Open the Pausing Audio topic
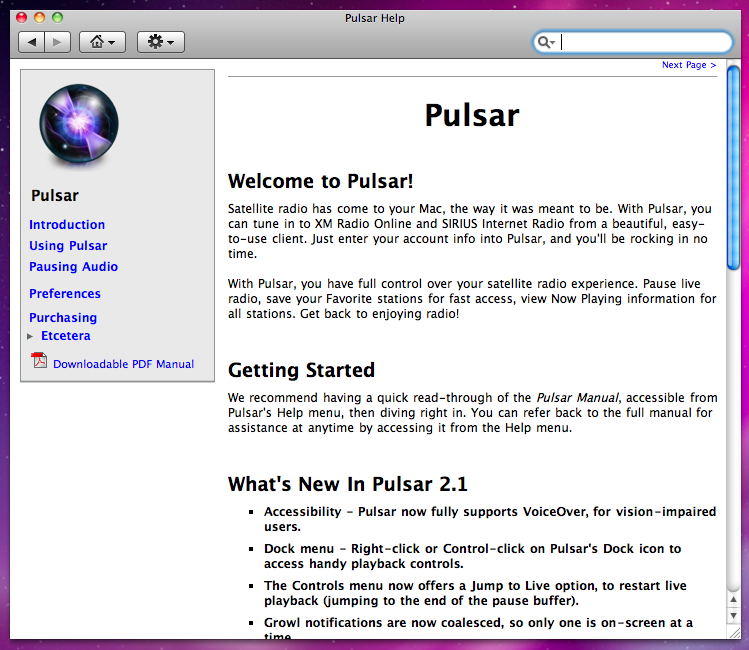Viewport: 749px width, 650px height. click(73, 266)
